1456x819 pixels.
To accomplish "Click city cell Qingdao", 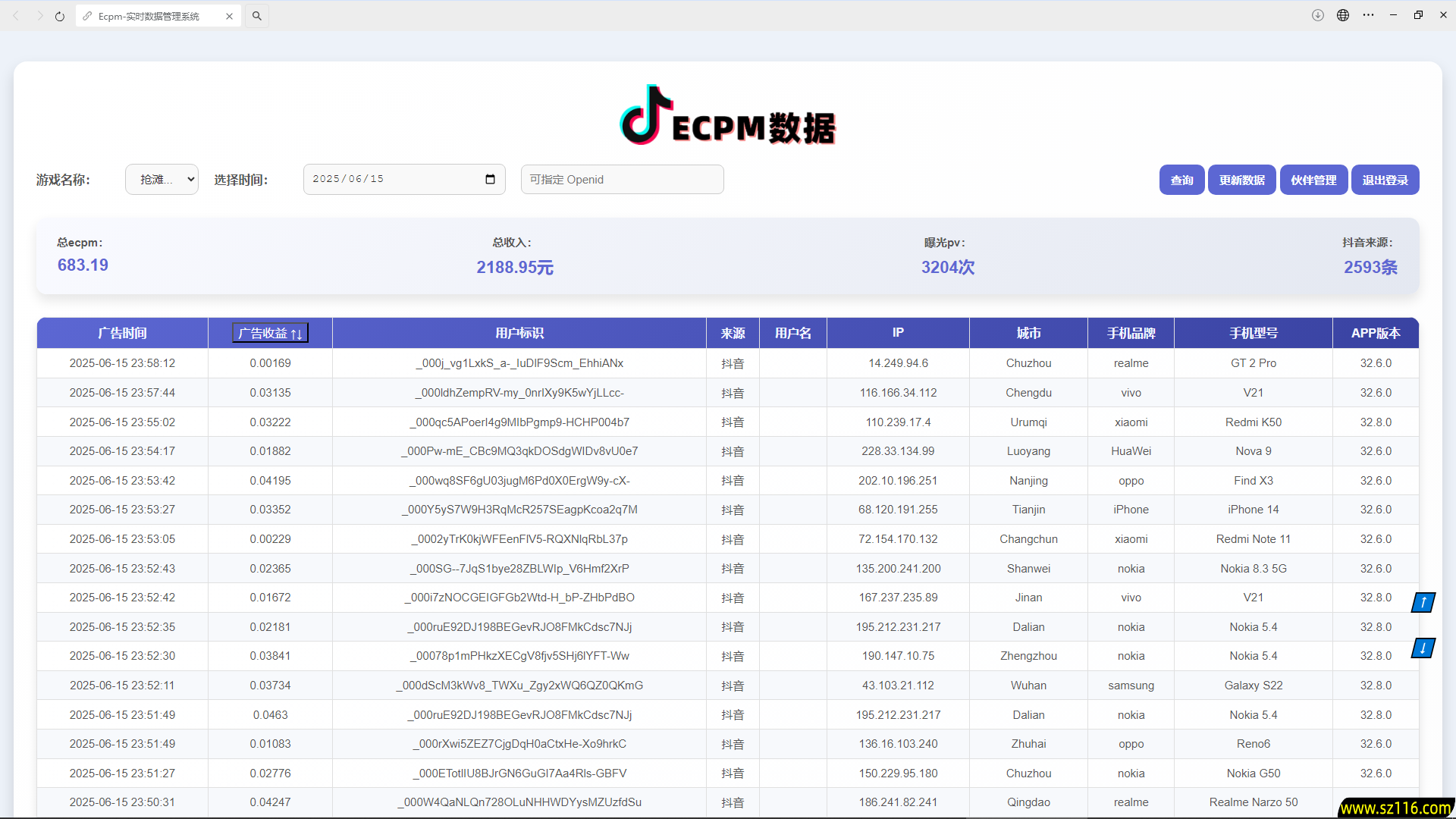I will 1028,802.
